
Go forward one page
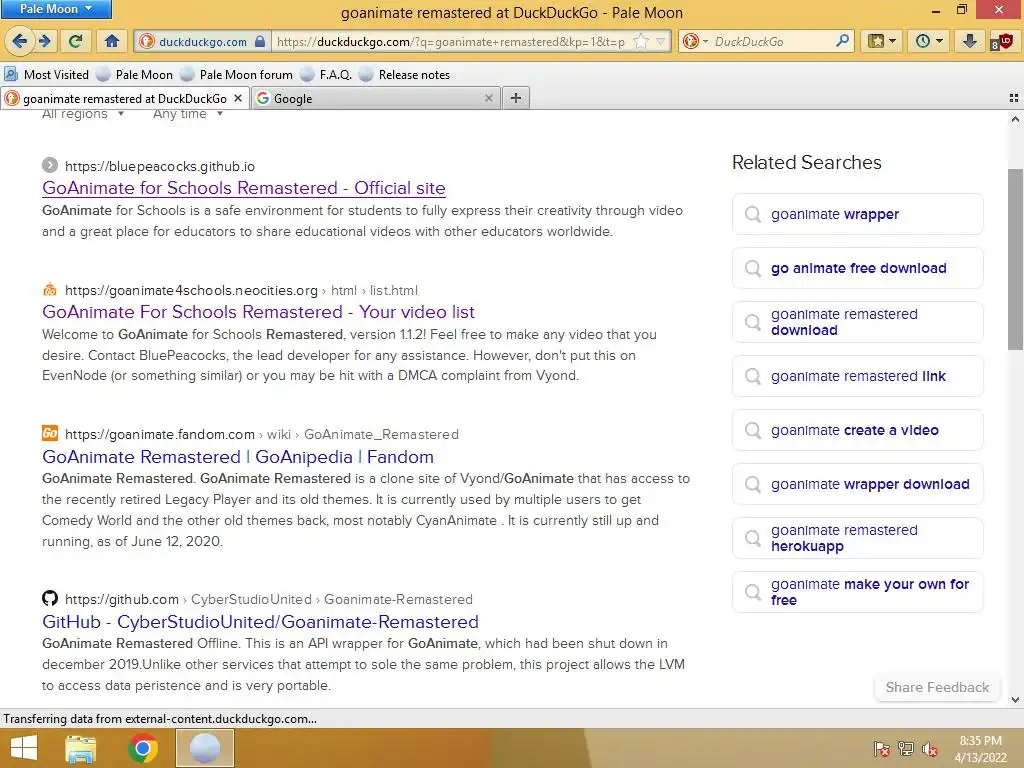[x=44, y=41]
